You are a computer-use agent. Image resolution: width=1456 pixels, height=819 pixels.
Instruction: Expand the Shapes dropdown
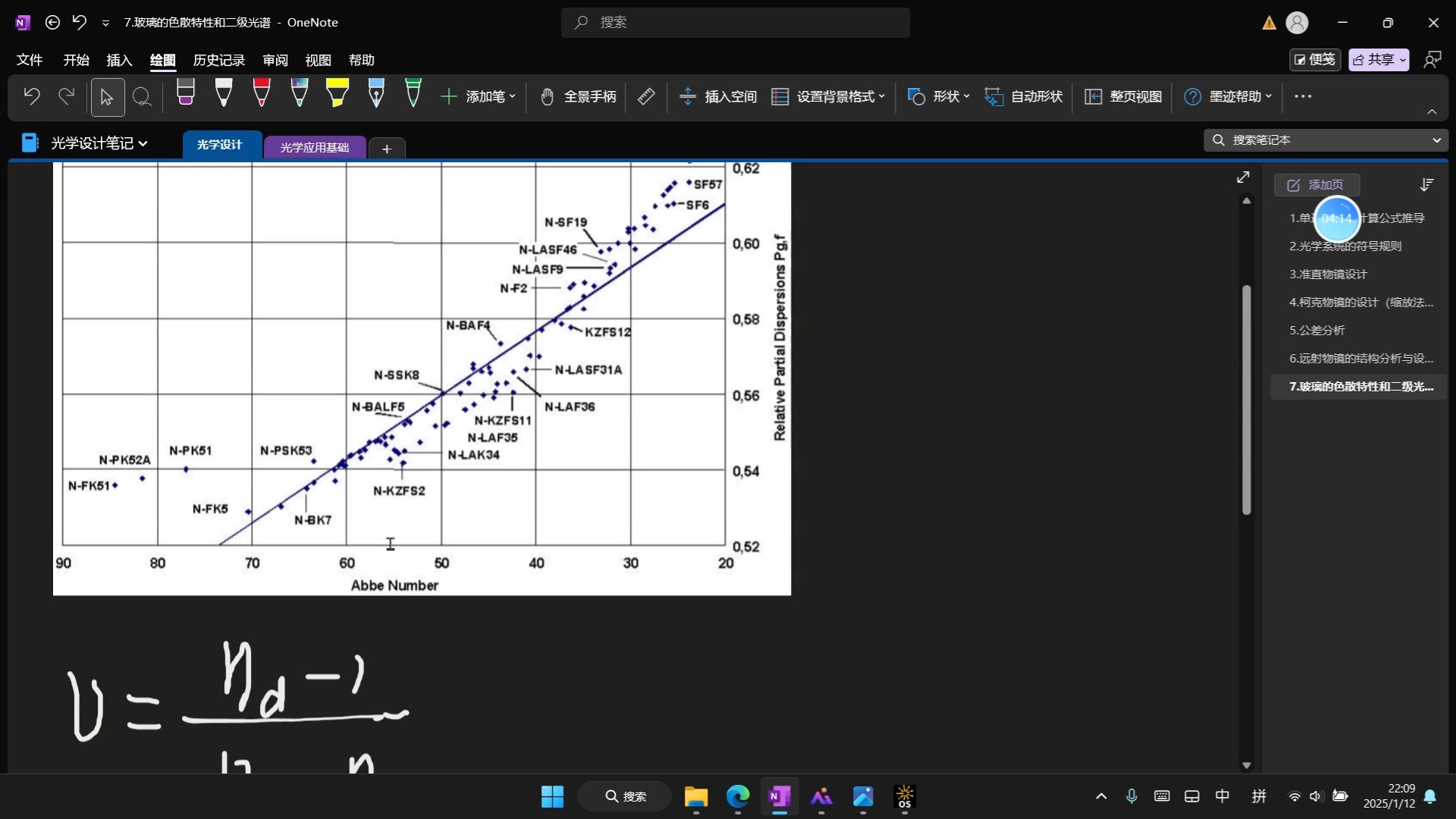click(939, 97)
